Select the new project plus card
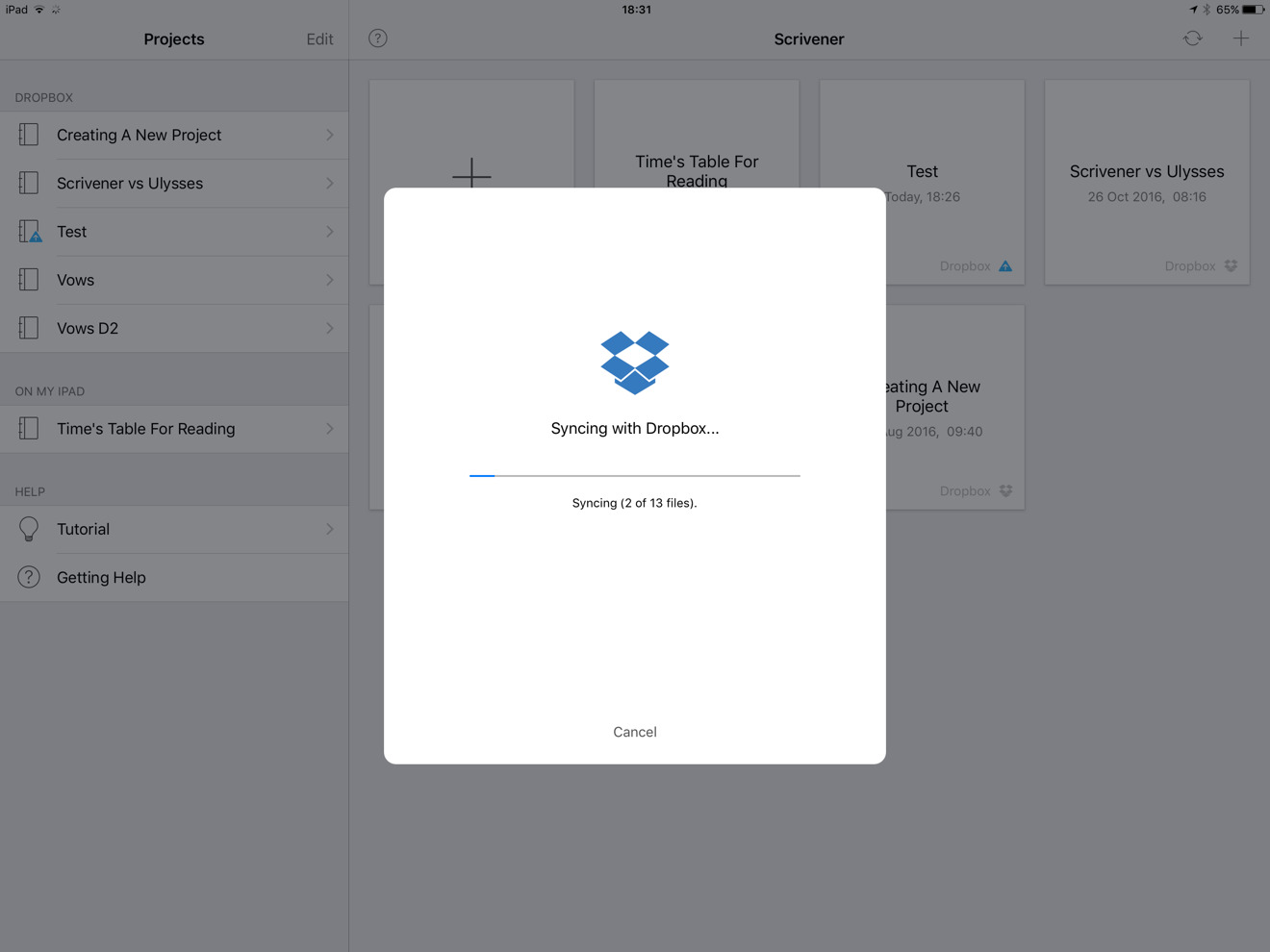This screenshot has height=952, width=1270. pyautogui.click(x=471, y=135)
